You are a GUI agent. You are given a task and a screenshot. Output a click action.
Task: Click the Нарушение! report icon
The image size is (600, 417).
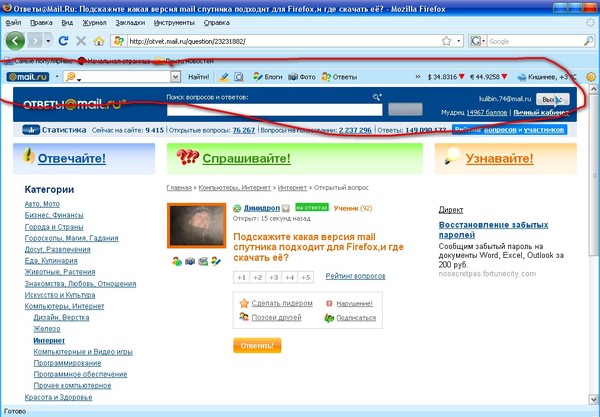click(330, 303)
